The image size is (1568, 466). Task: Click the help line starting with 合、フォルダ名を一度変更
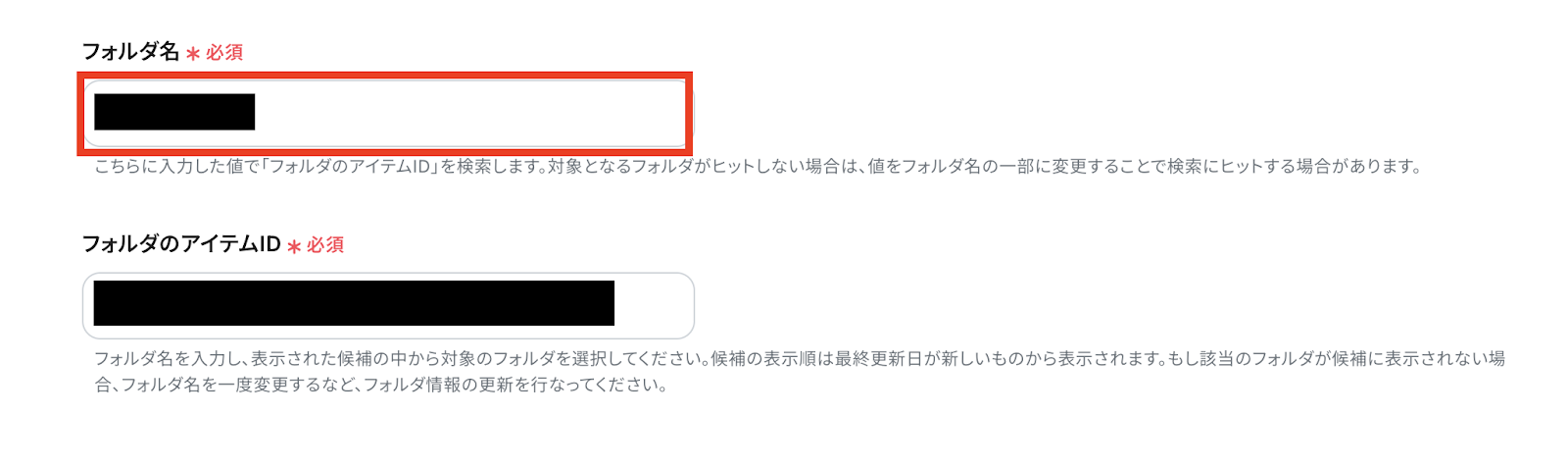tap(381, 385)
